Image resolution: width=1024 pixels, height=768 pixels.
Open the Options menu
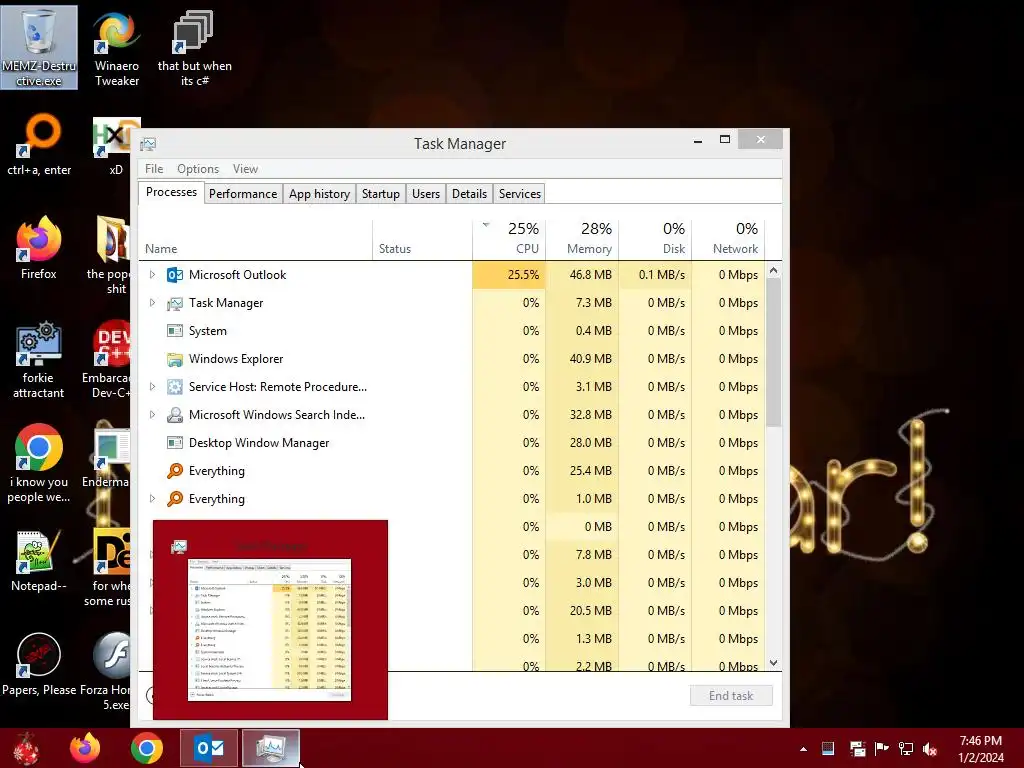[x=198, y=168]
